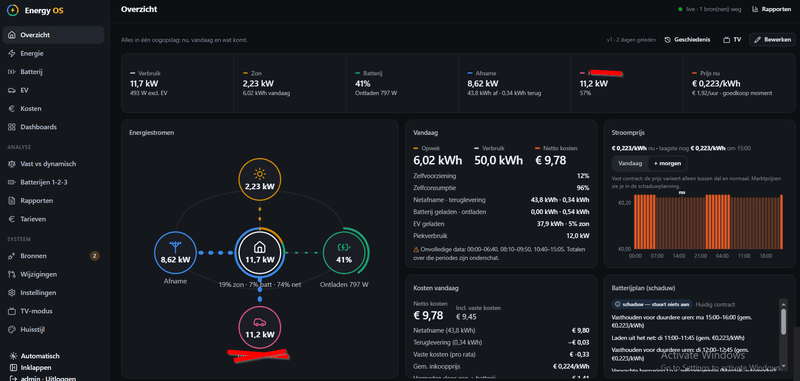Open Dashboards grid icon in sidebar

12,127
